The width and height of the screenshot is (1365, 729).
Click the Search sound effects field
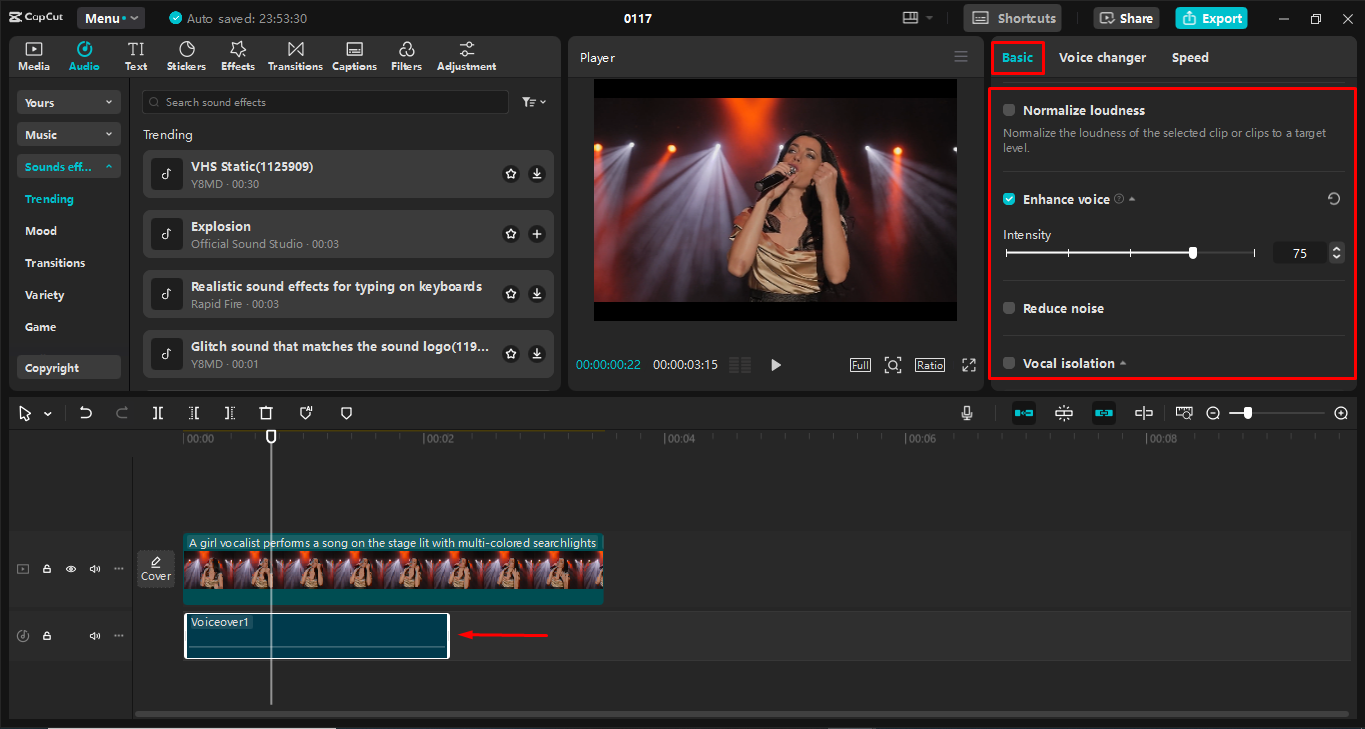tap(325, 102)
